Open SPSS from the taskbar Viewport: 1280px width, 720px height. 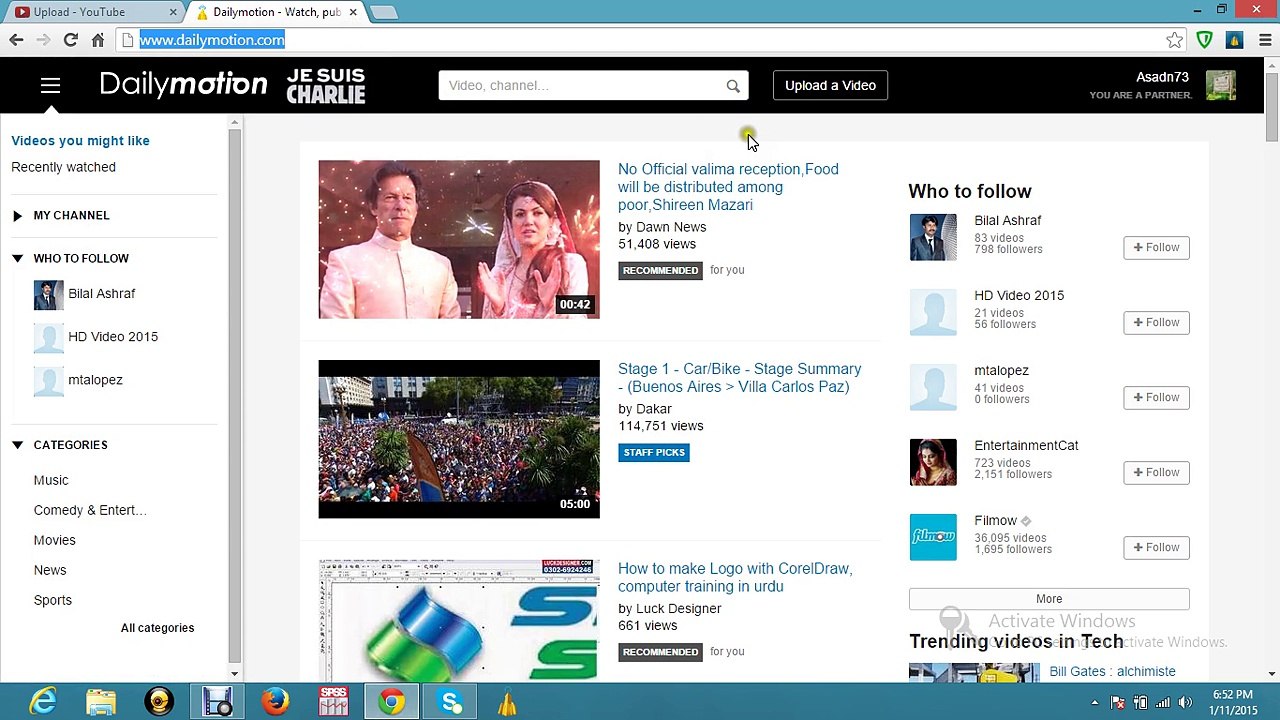pos(333,702)
